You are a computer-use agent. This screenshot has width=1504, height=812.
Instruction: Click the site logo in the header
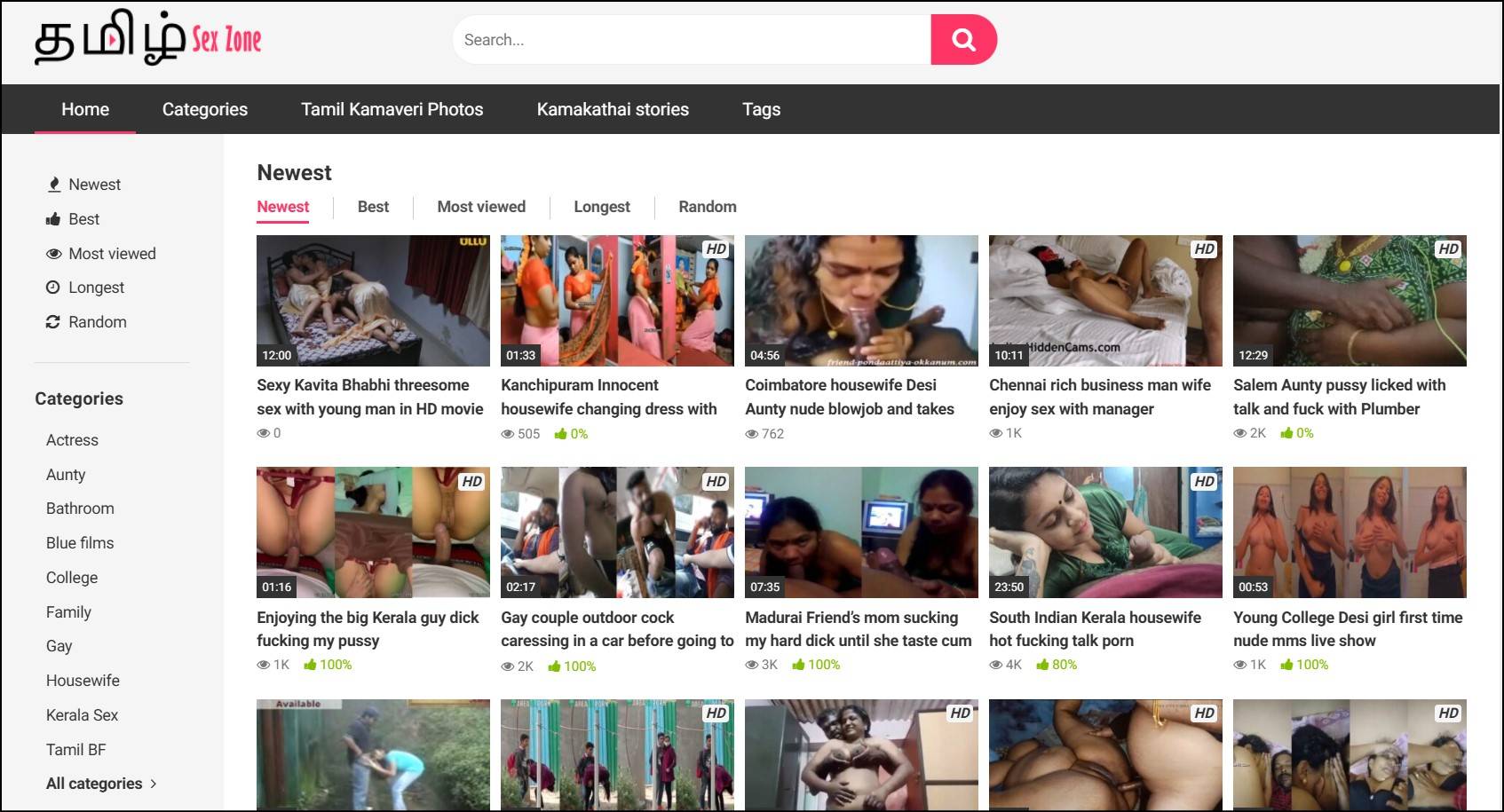pos(148,41)
